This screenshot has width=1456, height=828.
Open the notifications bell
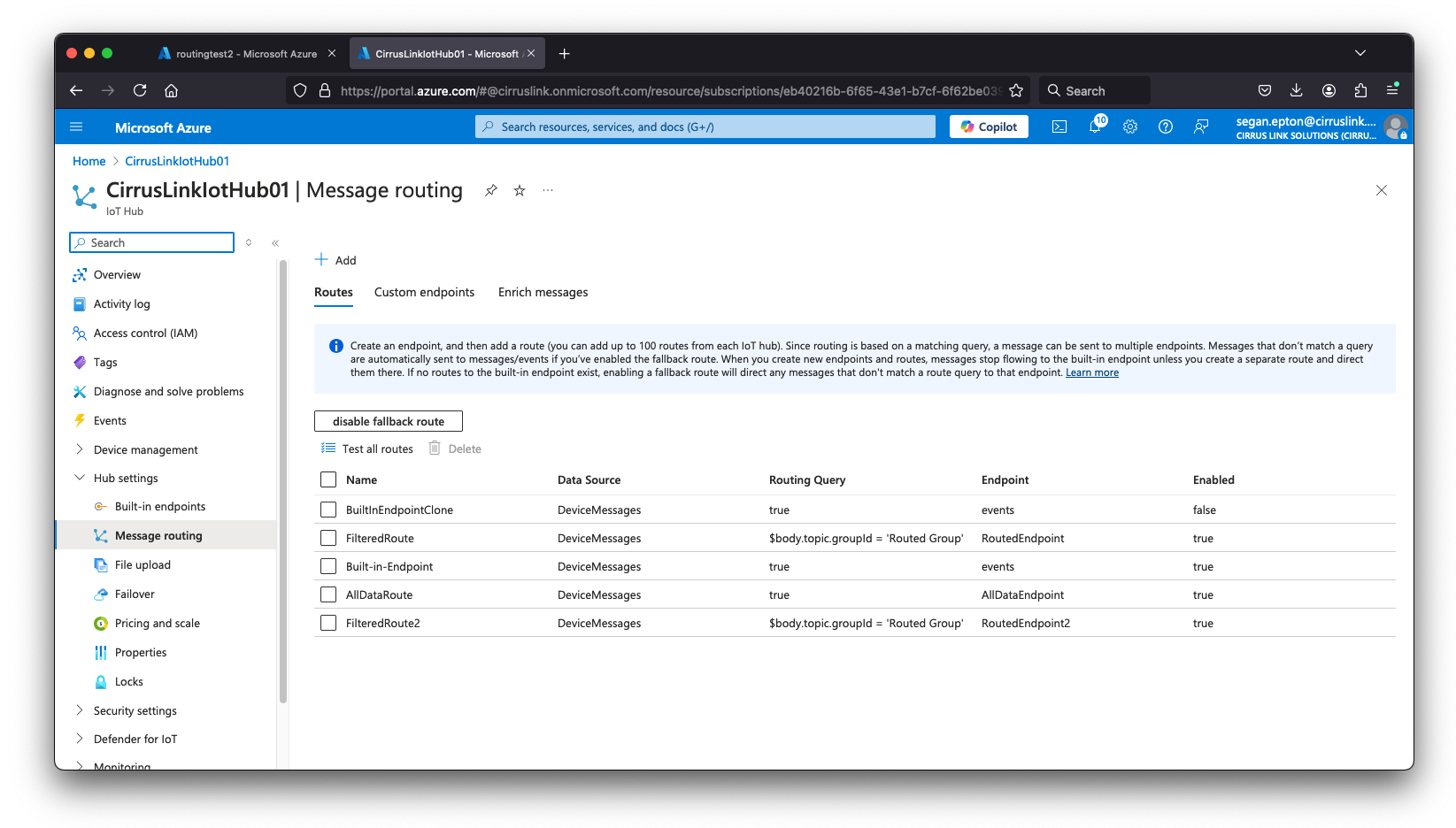pos(1095,127)
